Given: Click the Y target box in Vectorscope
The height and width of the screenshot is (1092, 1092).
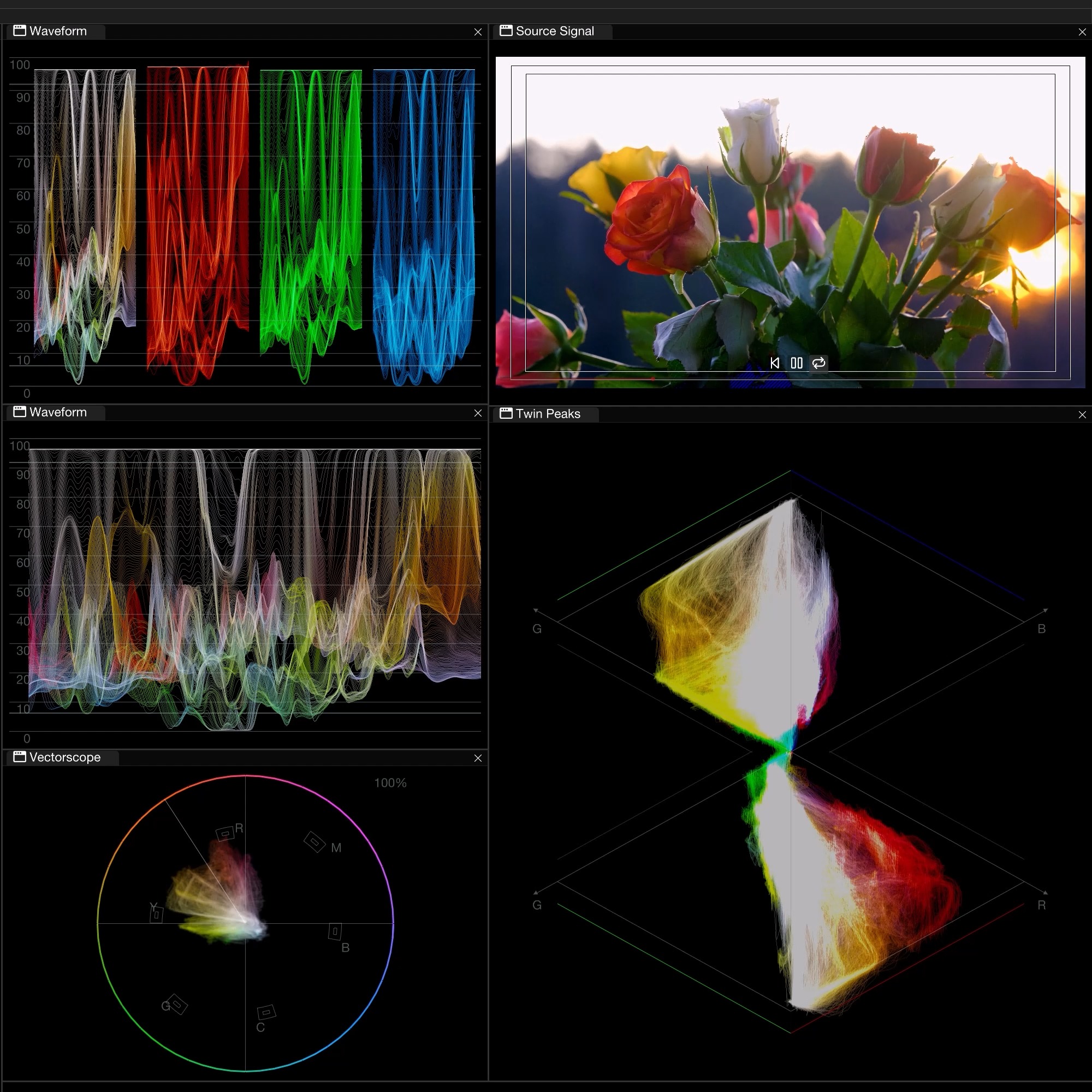Looking at the screenshot, I should [x=157, y=914].
